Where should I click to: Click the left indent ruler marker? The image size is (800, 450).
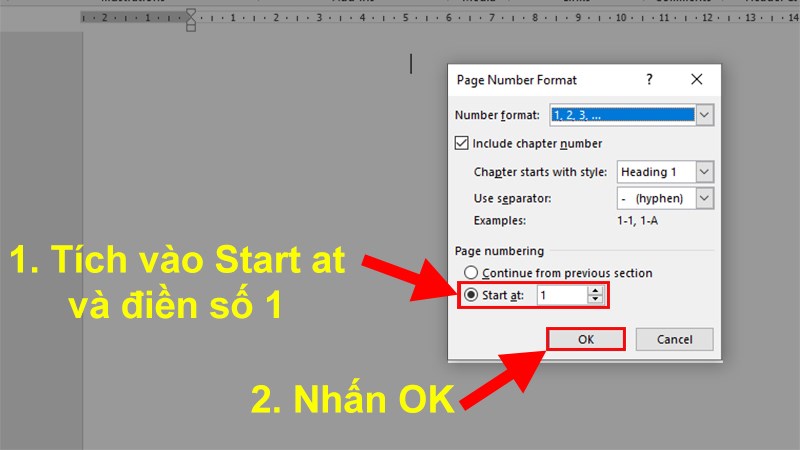point(191,27)
